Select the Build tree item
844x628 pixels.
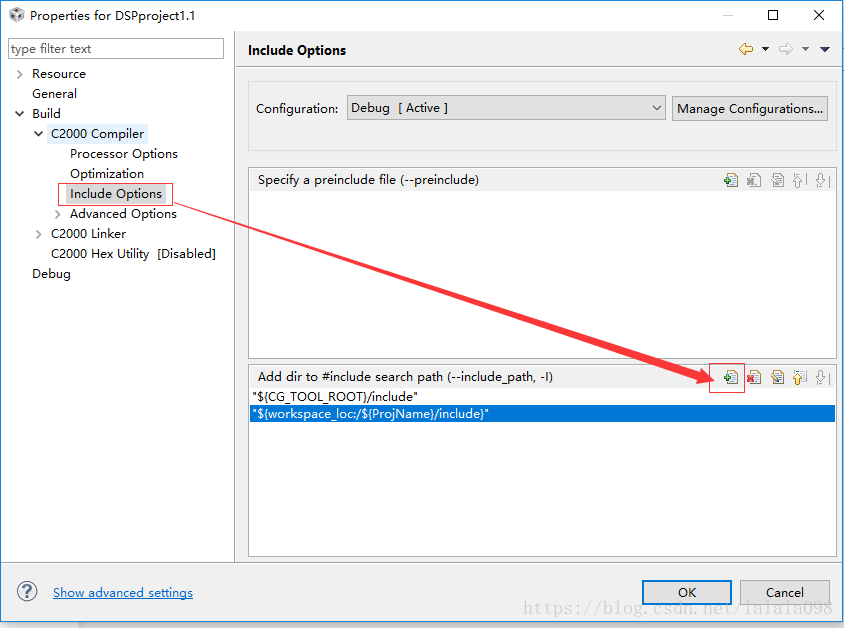click(46, 114)
